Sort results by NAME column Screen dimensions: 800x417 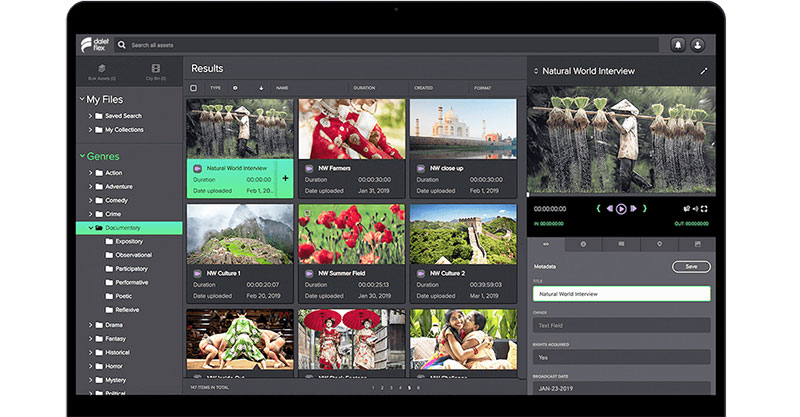tap(282, 88)
